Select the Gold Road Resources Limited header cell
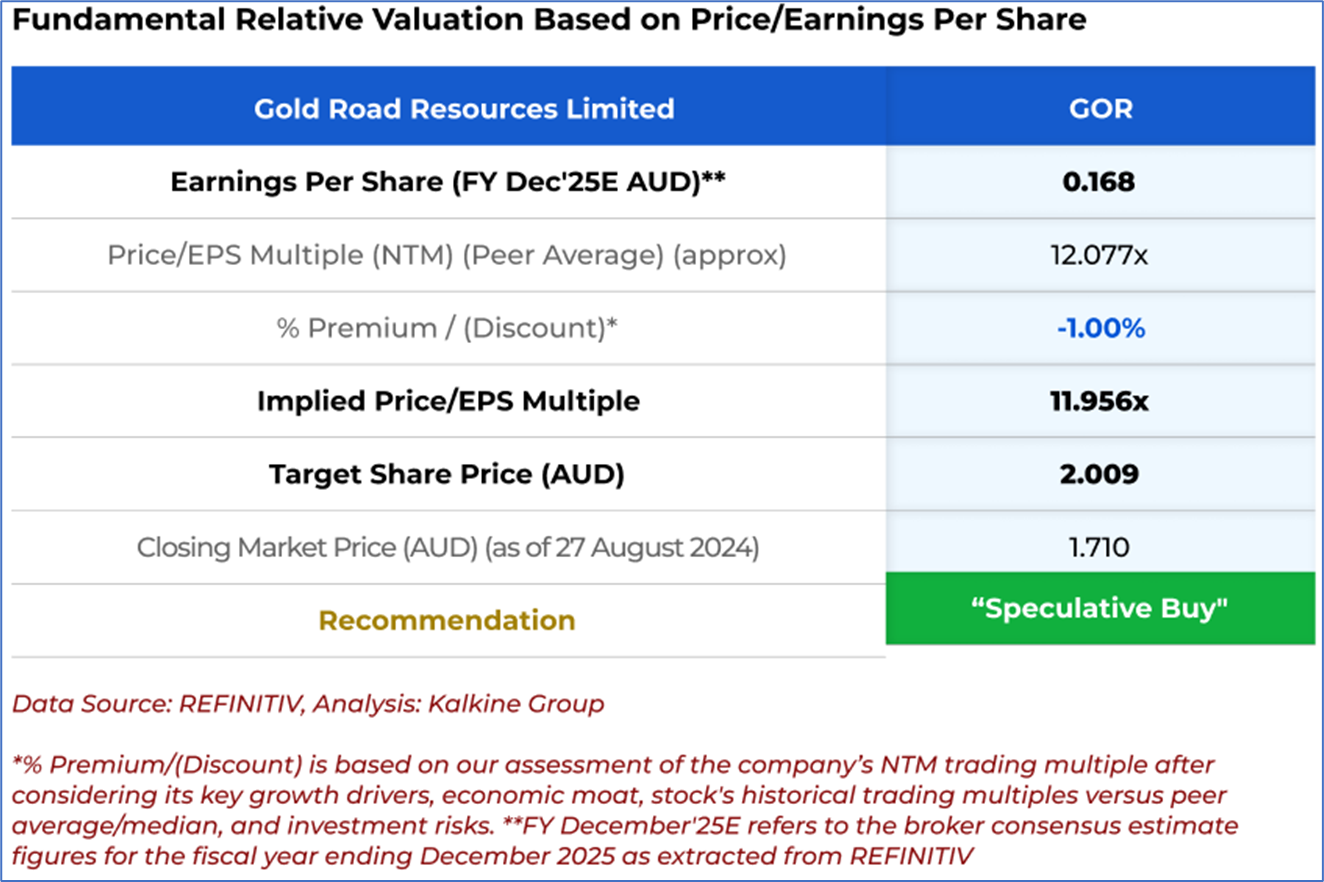Viewport: 1324px width, 882px height. (x=464, y=108)
